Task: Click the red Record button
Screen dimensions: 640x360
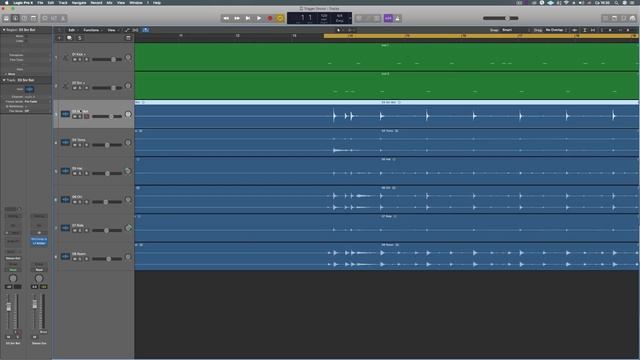Action: tap(270, 18)
